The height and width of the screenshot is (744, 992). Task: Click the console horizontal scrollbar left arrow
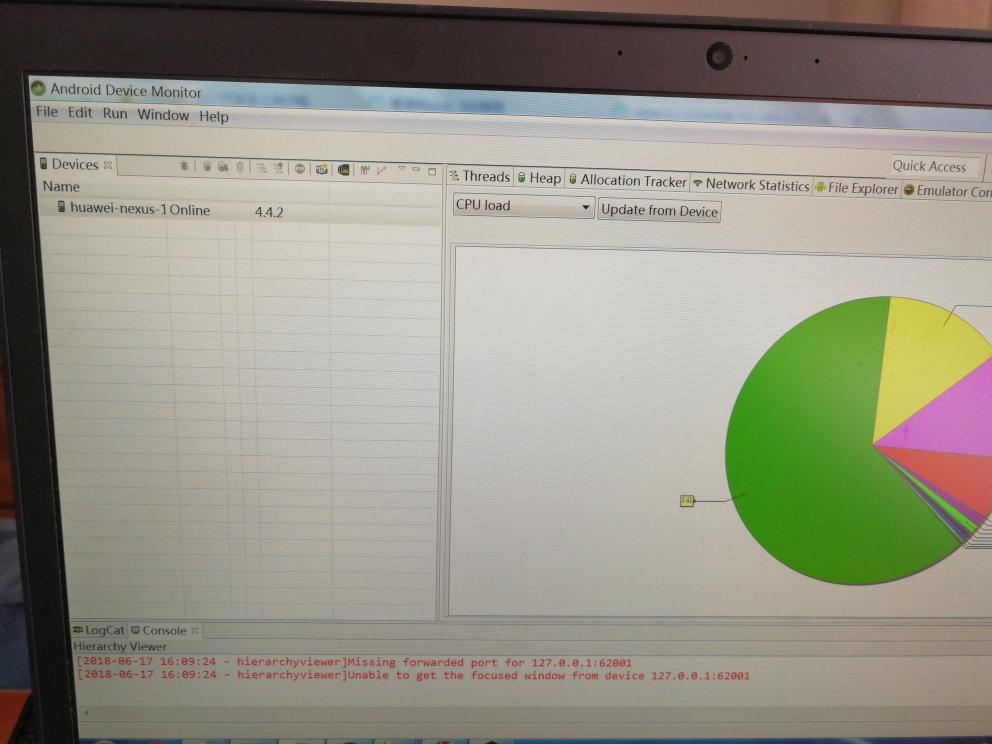87,712
